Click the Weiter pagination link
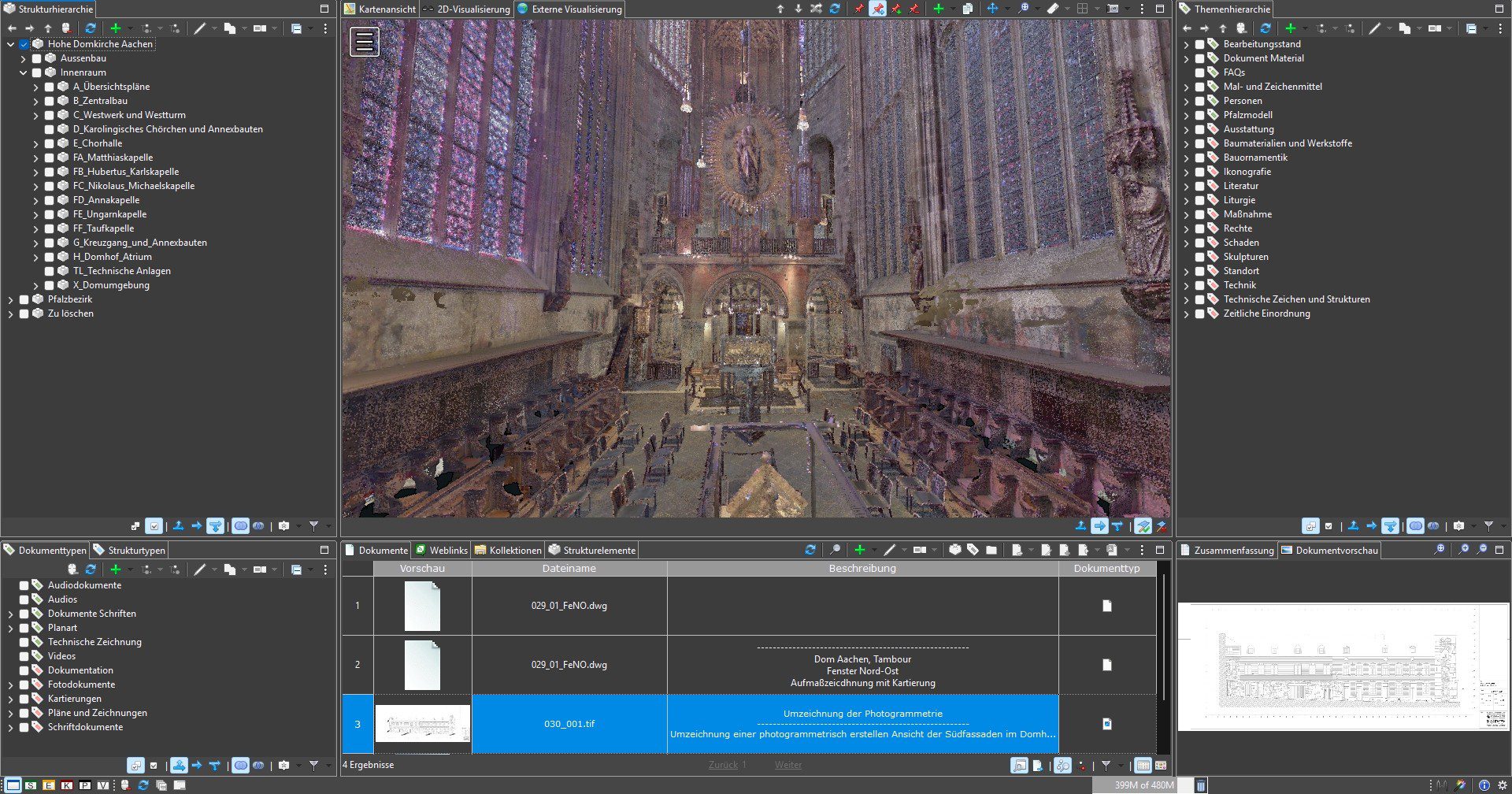The height and width of the screenshot is (794, 1512). (x=787, y=765)
